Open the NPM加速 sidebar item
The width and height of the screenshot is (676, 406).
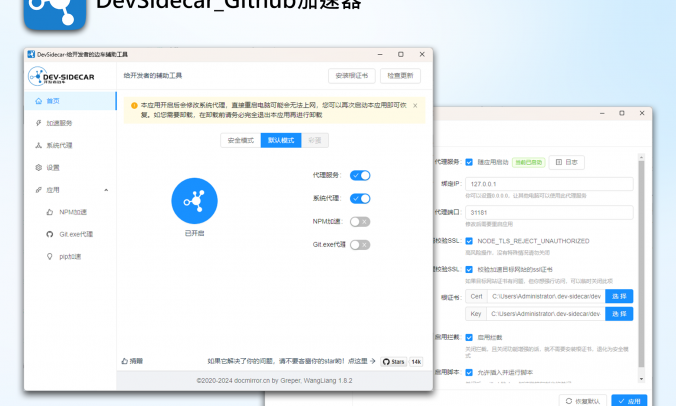coord(72,212)
